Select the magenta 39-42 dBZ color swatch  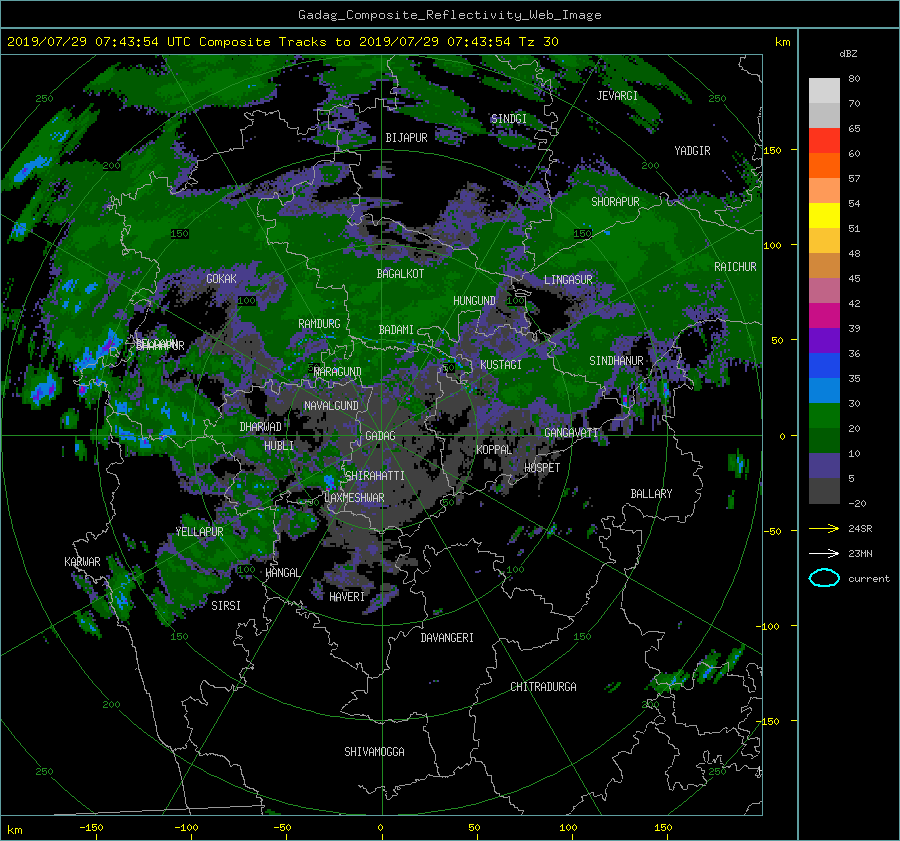824,315
